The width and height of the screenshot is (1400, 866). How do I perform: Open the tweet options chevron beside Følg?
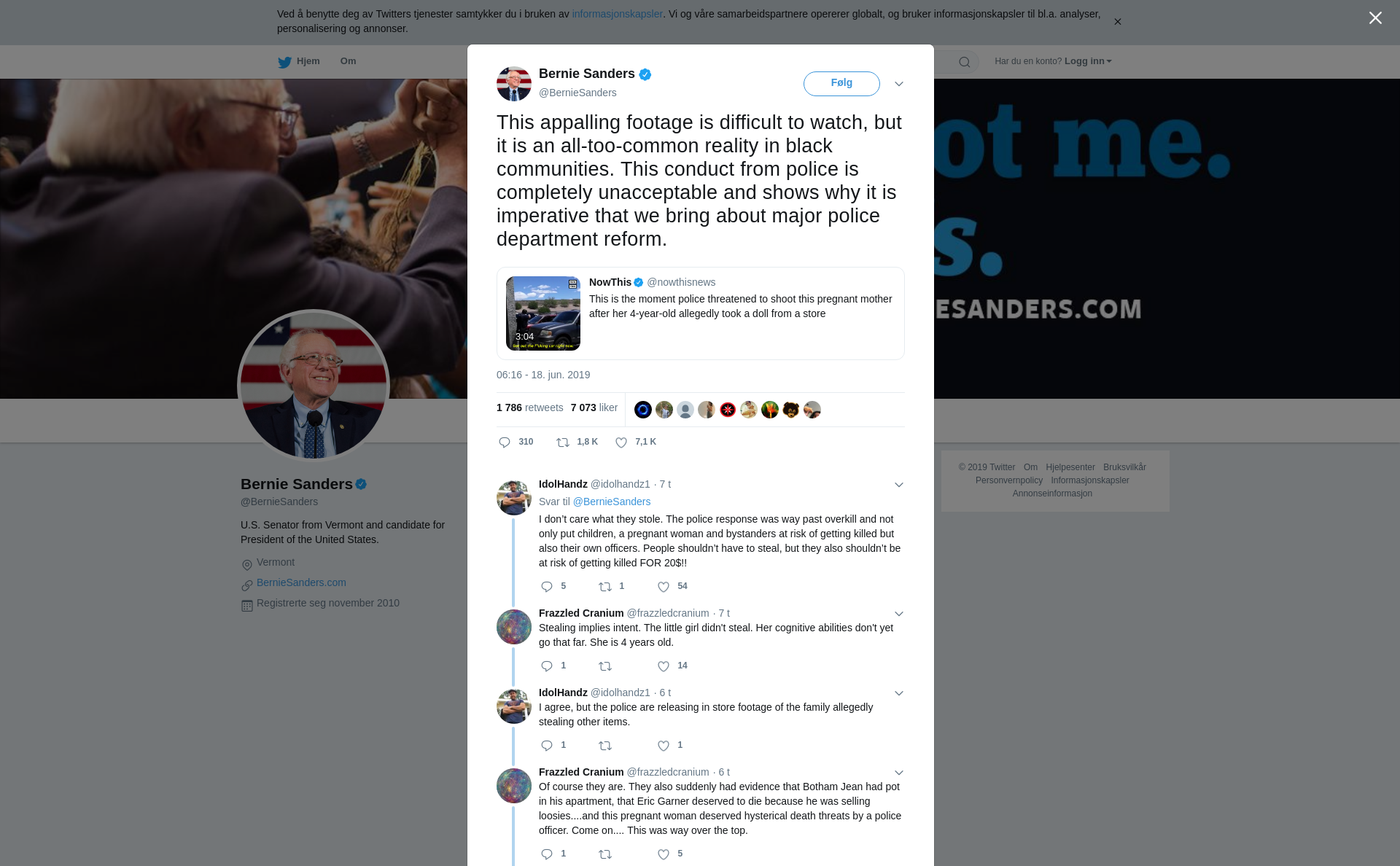[x=899, y=84]
